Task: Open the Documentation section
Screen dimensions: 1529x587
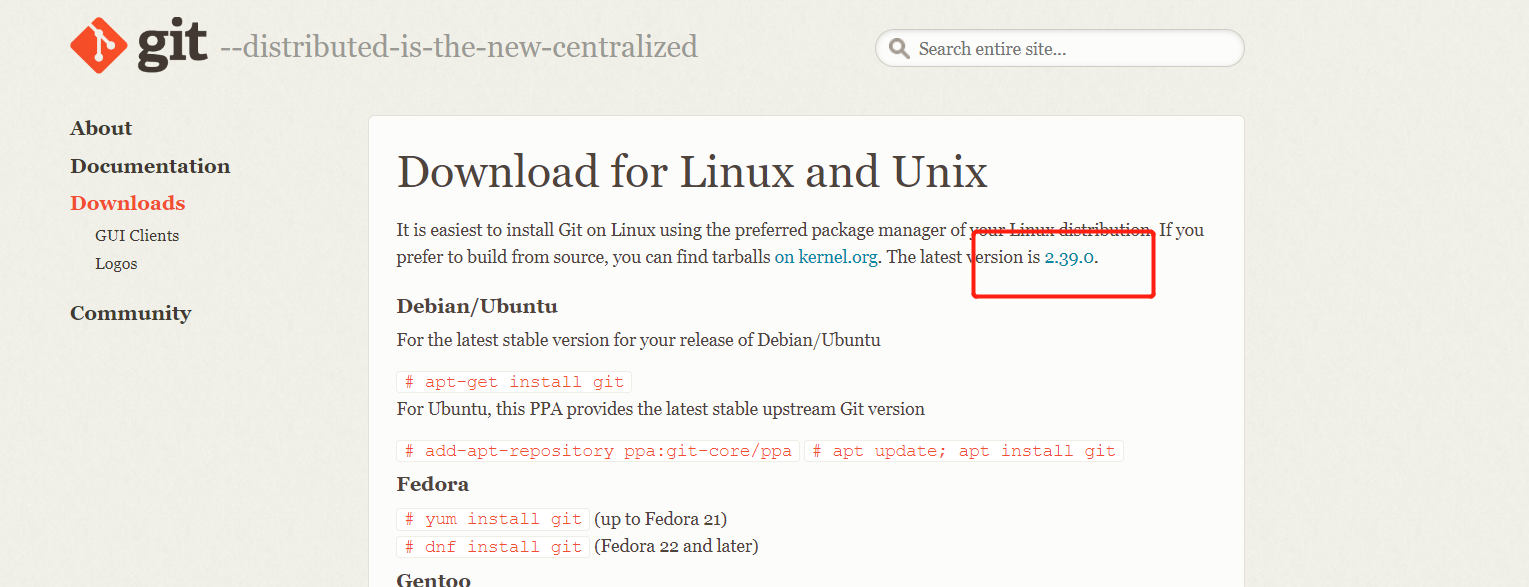Action: (150, 166)
